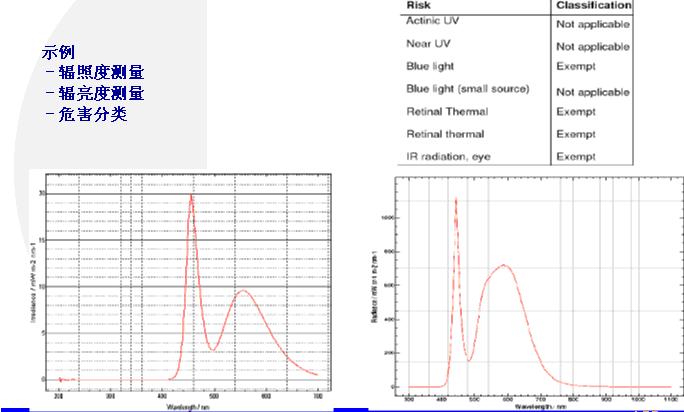Click the 'Classification' column header
684x412 pixels.
(593, 5)
